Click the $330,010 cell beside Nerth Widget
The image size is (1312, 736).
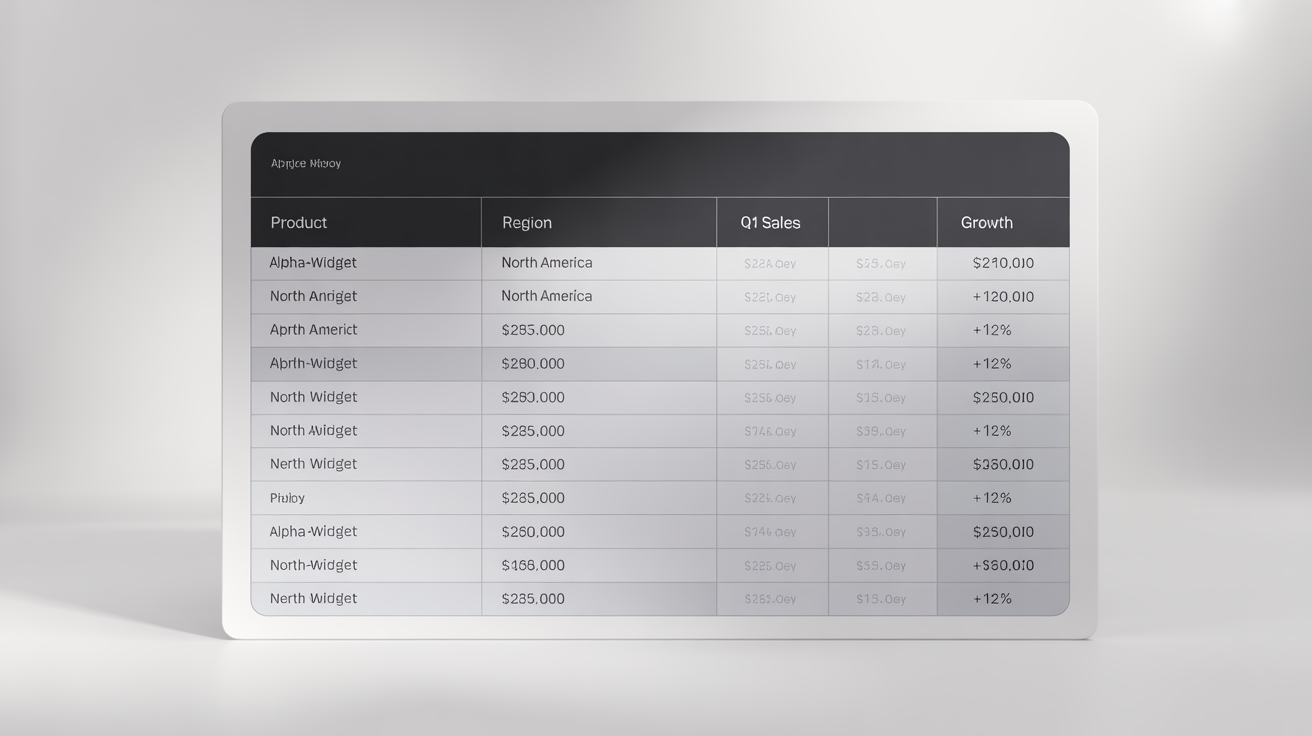click(x=1003, y=464)
